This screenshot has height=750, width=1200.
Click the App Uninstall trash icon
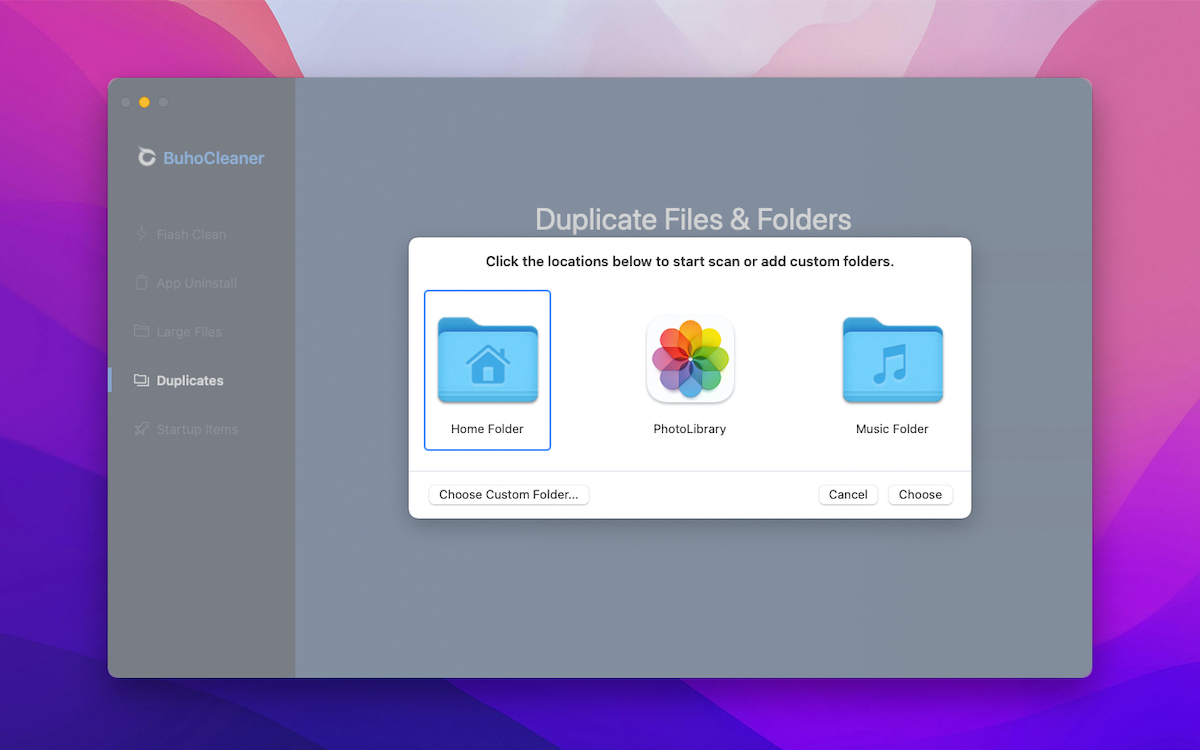click(141, 283)
